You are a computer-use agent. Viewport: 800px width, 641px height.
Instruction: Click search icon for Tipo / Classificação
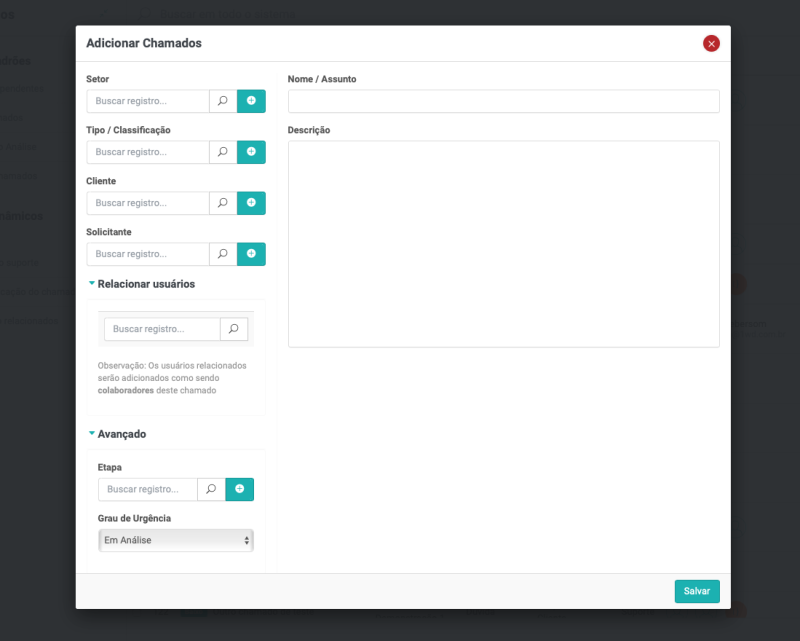pyautogui.click(x=223, y=152)
